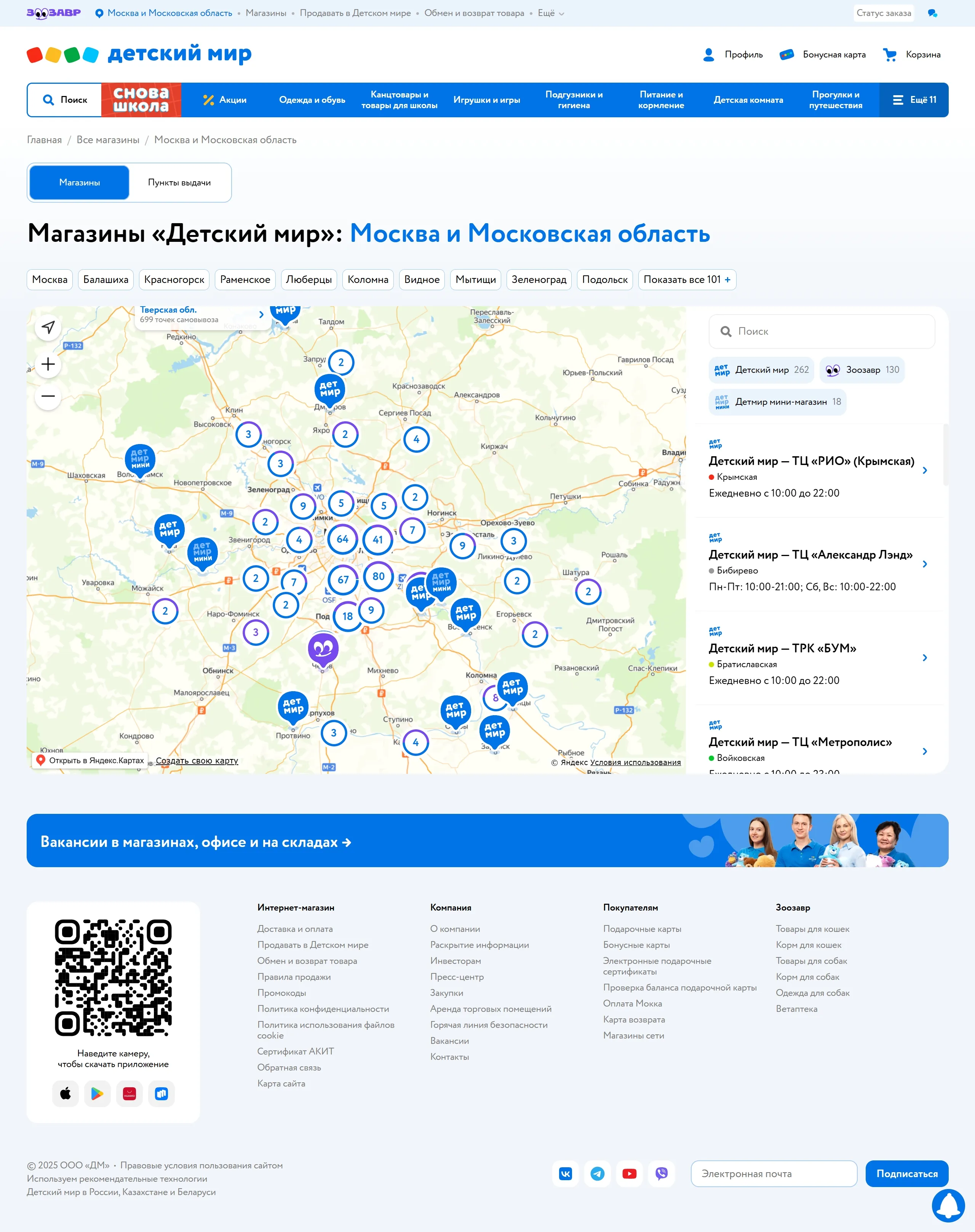Click the Подписаться button
Viewport: 975px width, 1232px height.
click(x=906, y=1174)
